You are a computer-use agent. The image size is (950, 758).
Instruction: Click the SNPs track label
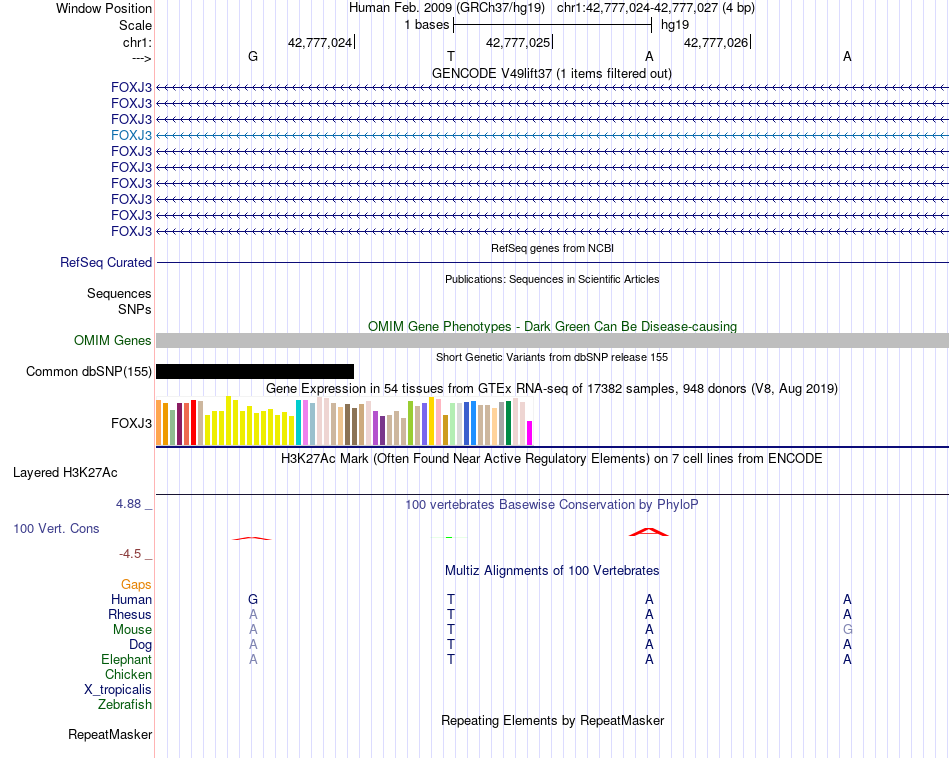[135, 309]
